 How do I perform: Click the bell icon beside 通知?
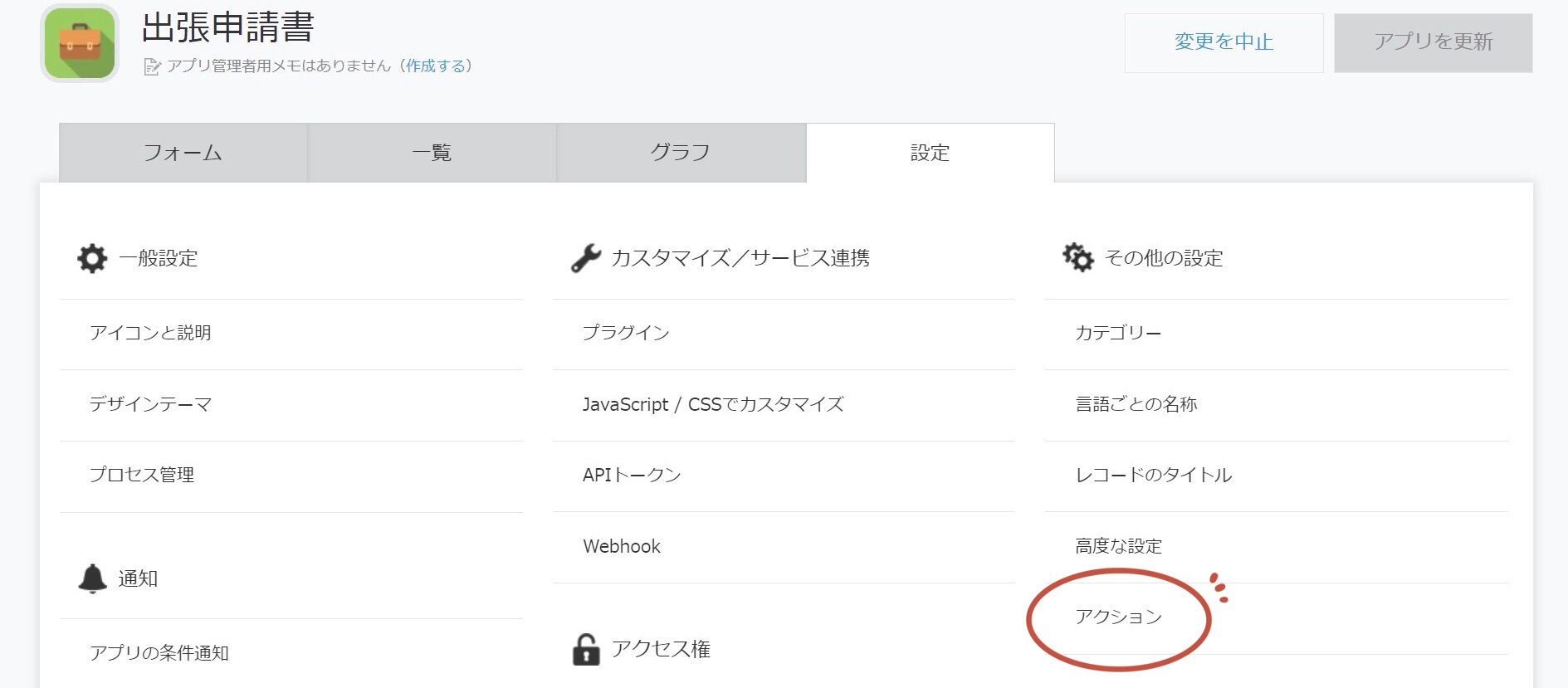tap(92, 578)
